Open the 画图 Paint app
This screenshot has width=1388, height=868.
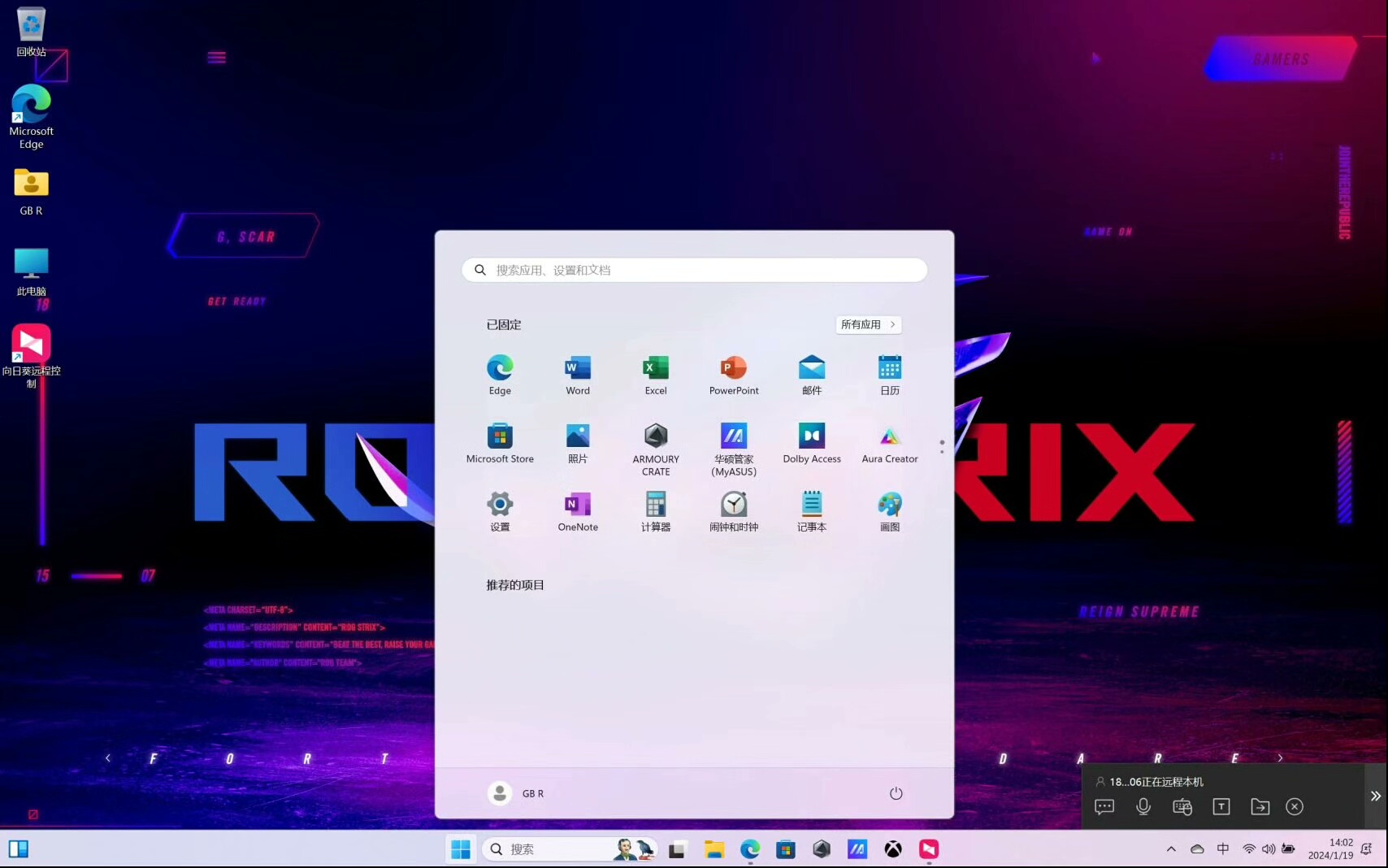pos(890,511)
